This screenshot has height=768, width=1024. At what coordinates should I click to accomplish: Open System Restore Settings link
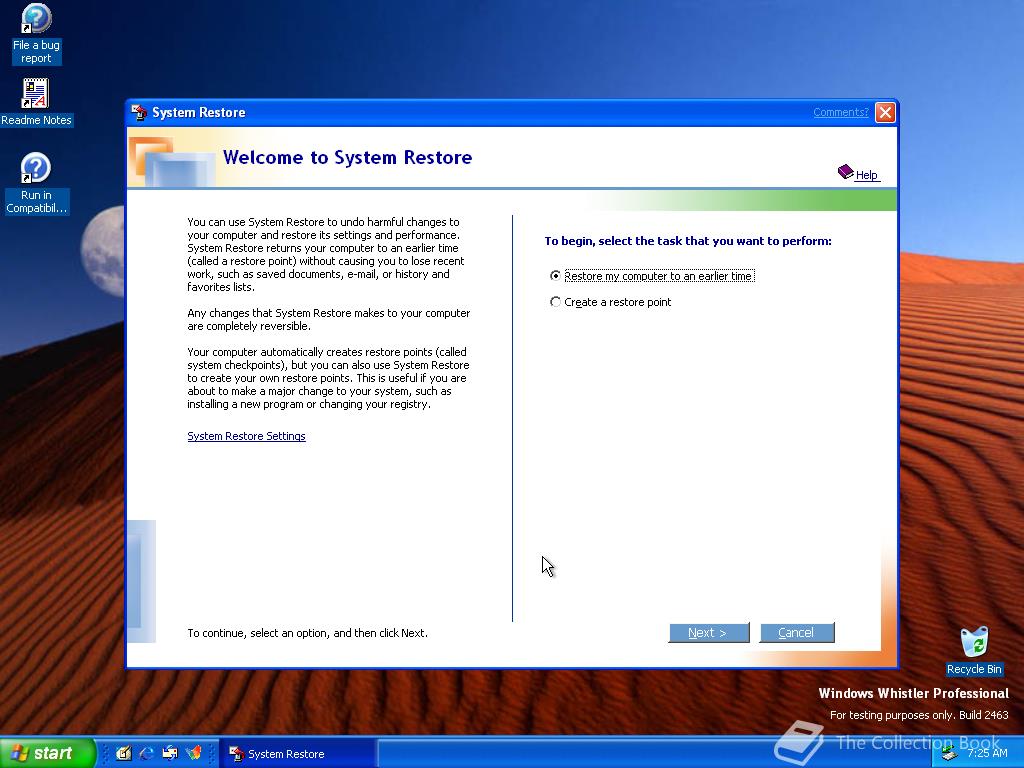coord(246,436)
